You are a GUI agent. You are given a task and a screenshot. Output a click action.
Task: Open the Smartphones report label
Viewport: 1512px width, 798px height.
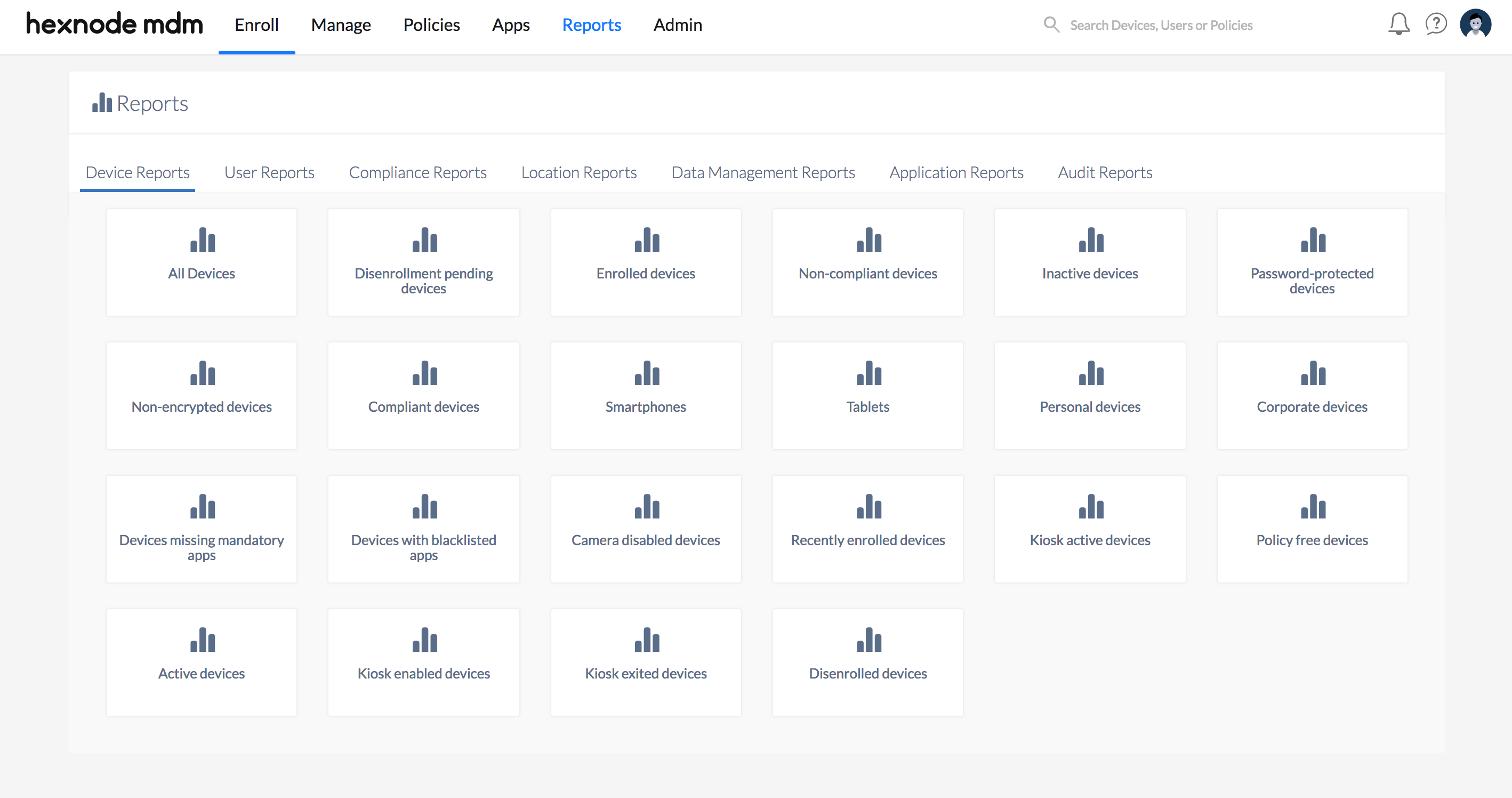coord(646,407)
